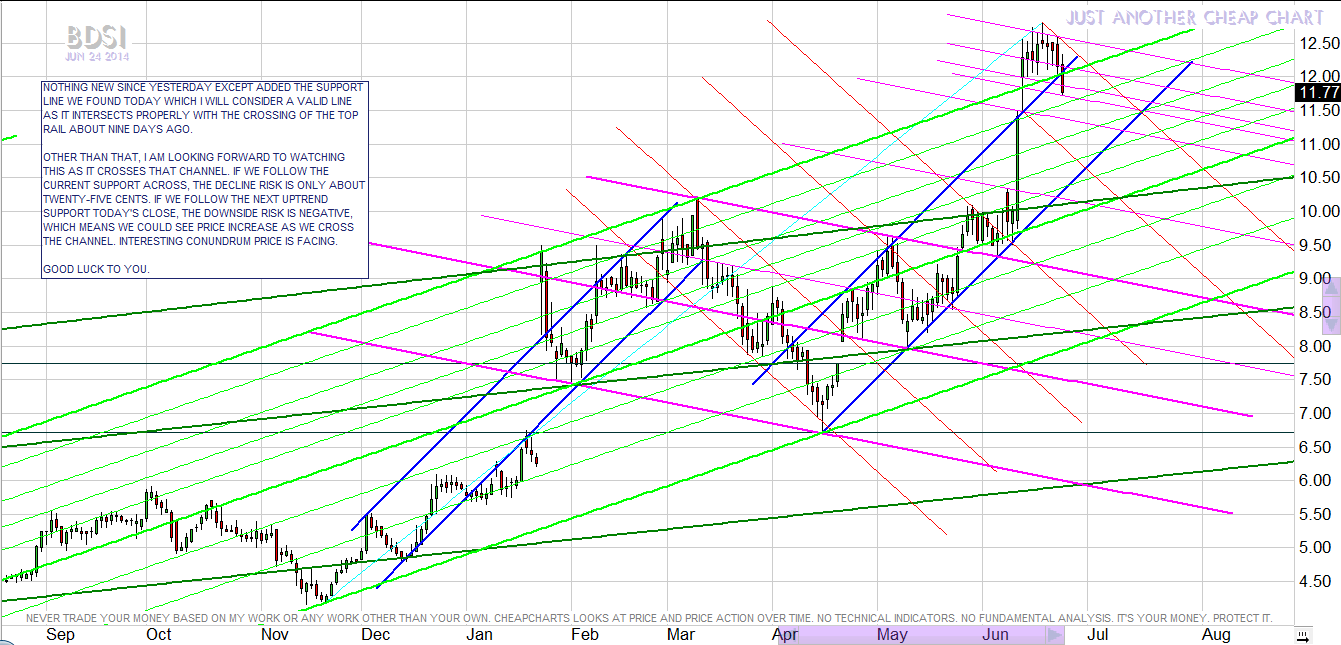Click the Jul label on the time axis
Screen dimensions: 1341x645
[1097, 635]
